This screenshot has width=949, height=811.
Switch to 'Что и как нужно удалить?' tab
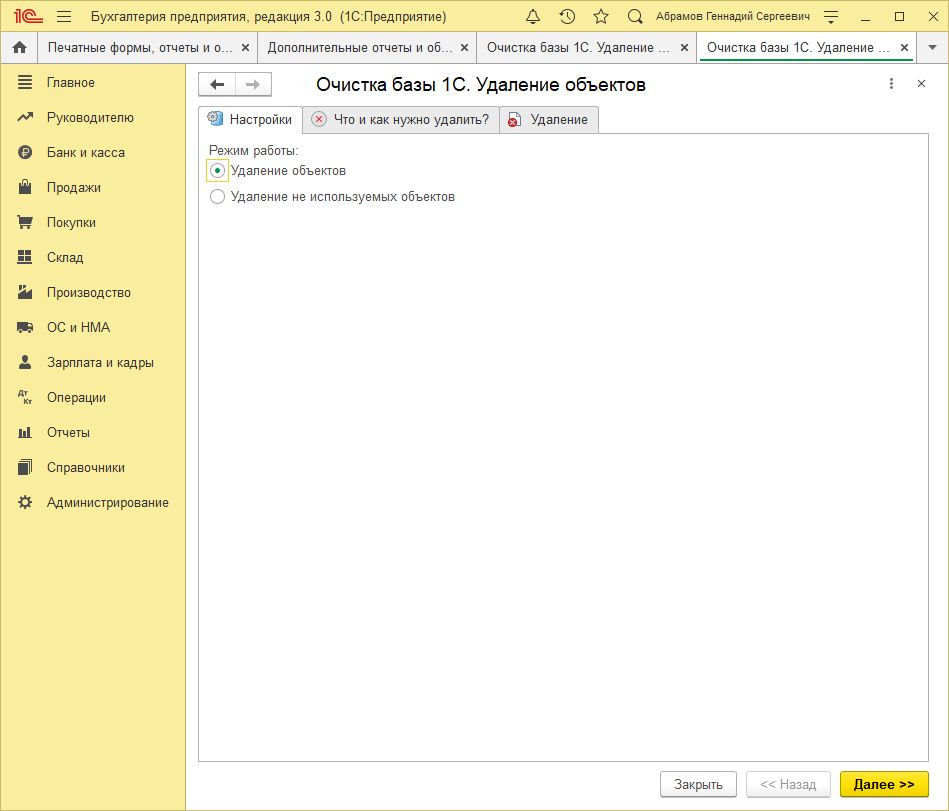400,119
